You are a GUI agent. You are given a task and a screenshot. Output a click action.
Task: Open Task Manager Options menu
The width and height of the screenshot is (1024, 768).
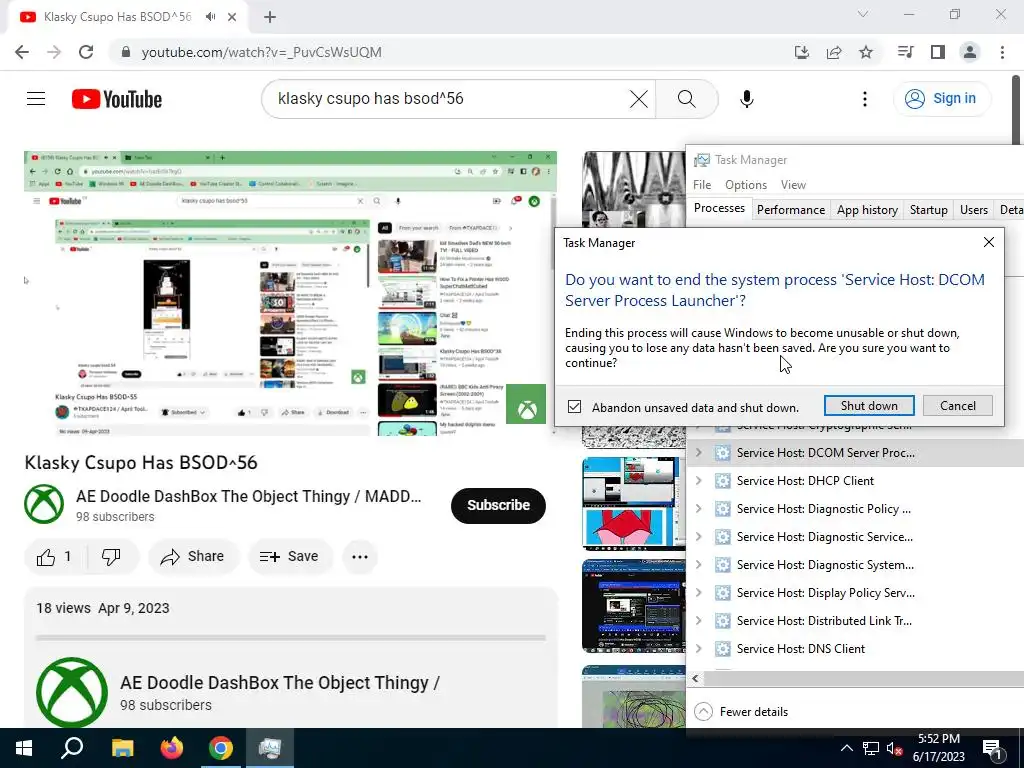[x=746, y=185]
